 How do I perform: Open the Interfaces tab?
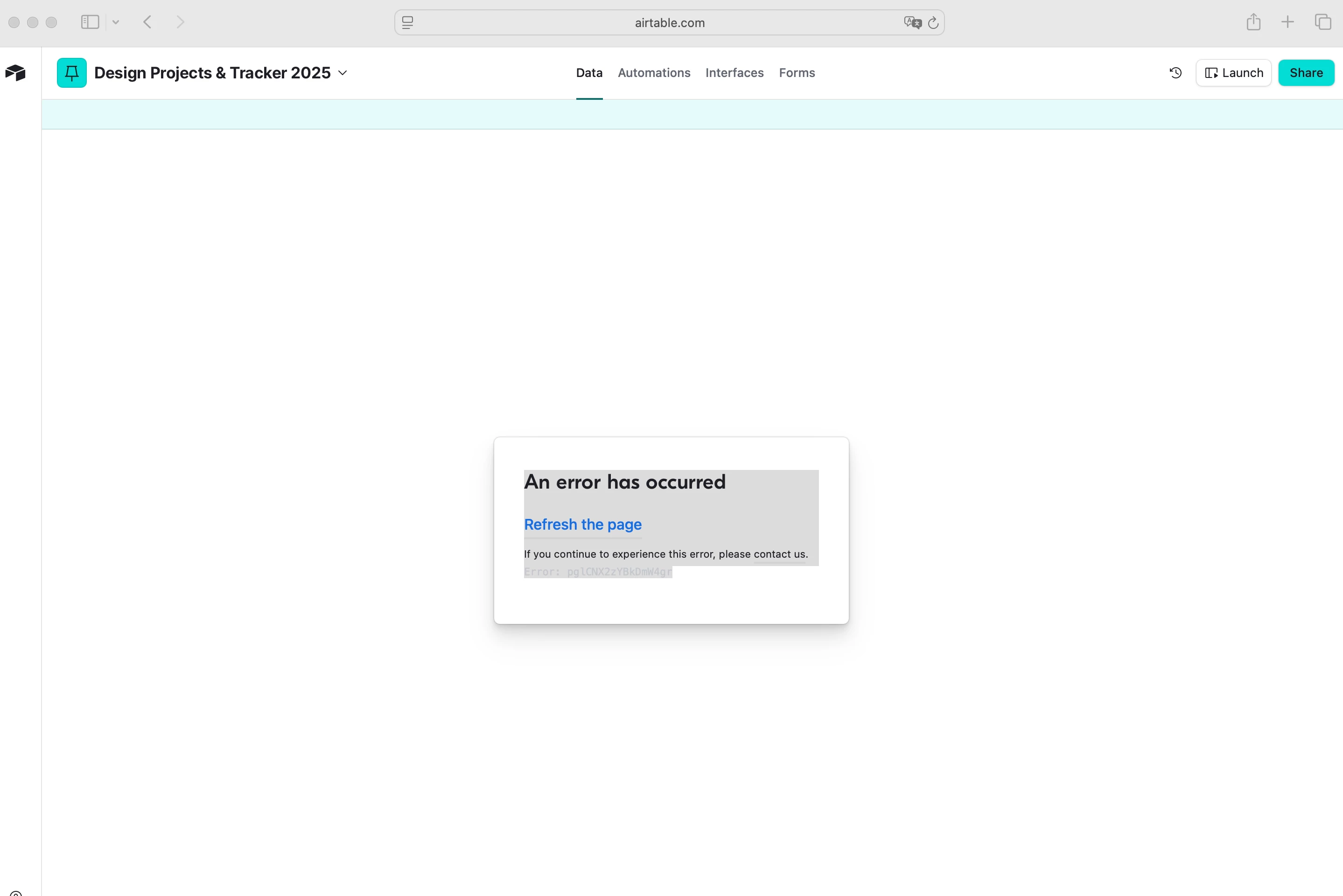(x=734, y=73)
